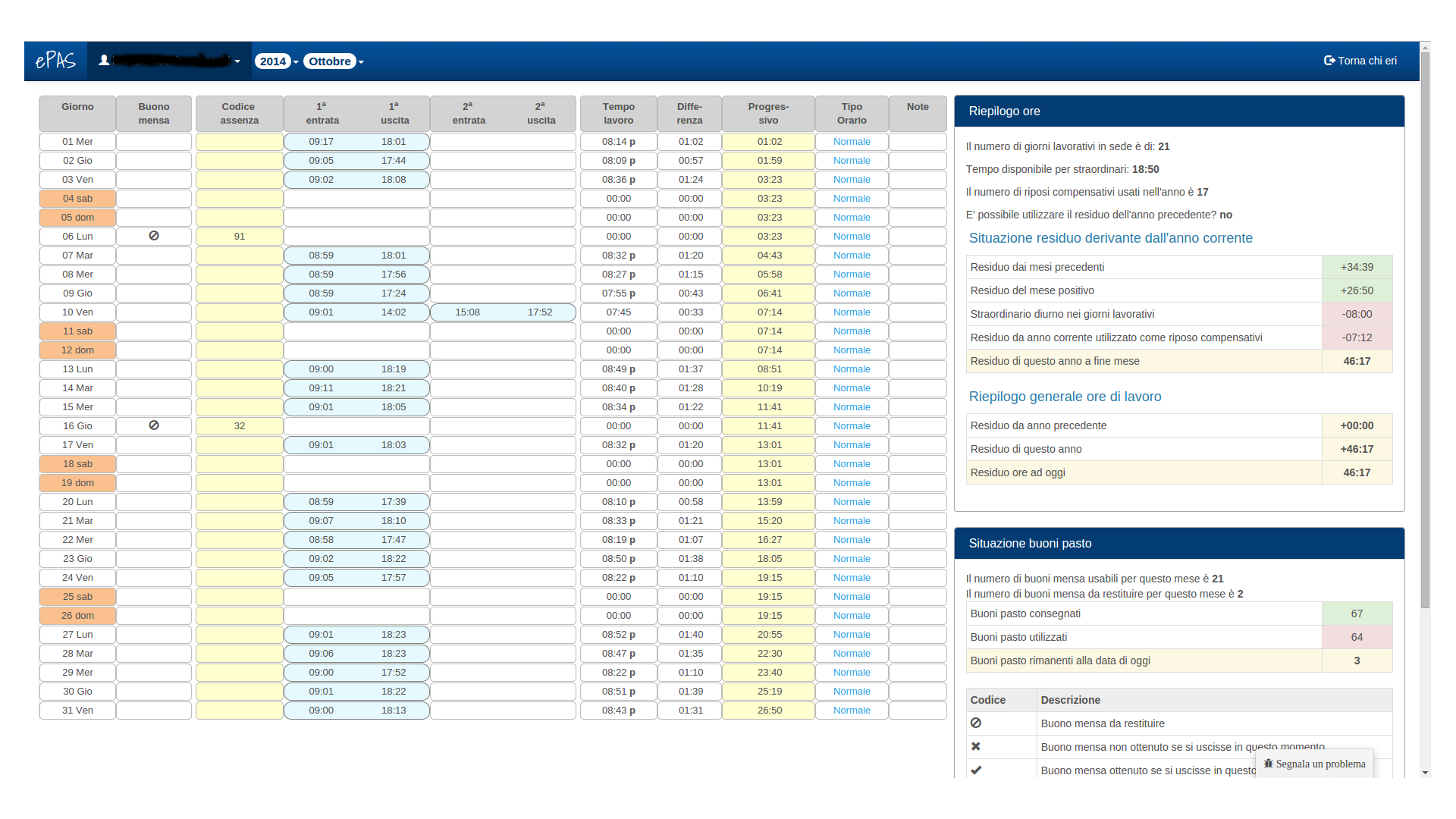Screen dimensions: 1456x819
Task: Click Torna chi eri link
Action: 1367,61
